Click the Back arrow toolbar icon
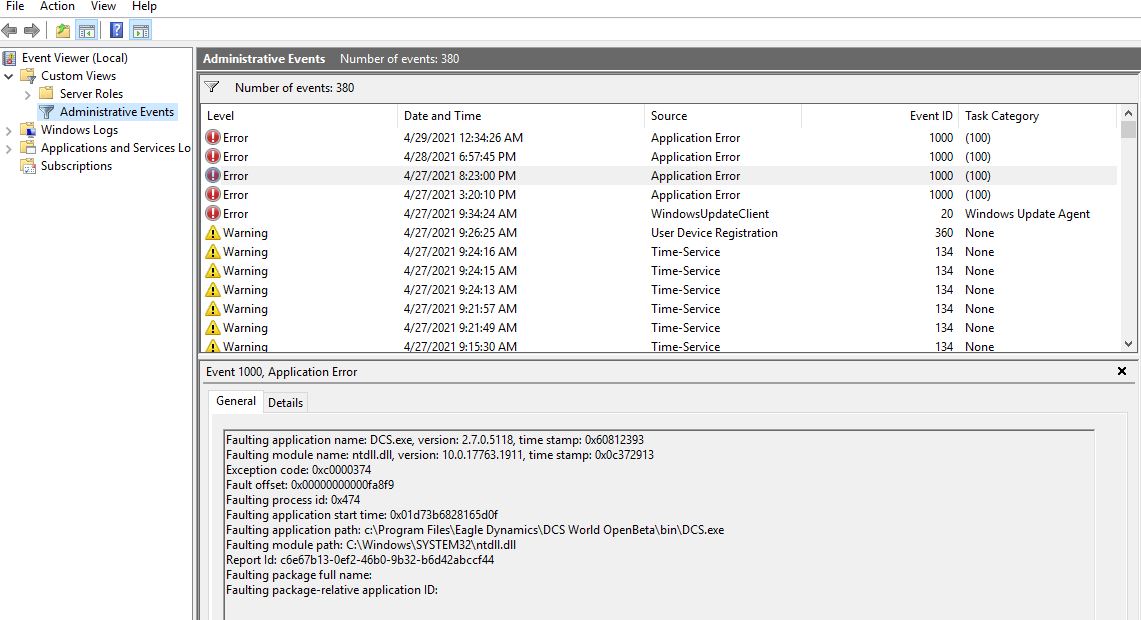 (9, 31)
